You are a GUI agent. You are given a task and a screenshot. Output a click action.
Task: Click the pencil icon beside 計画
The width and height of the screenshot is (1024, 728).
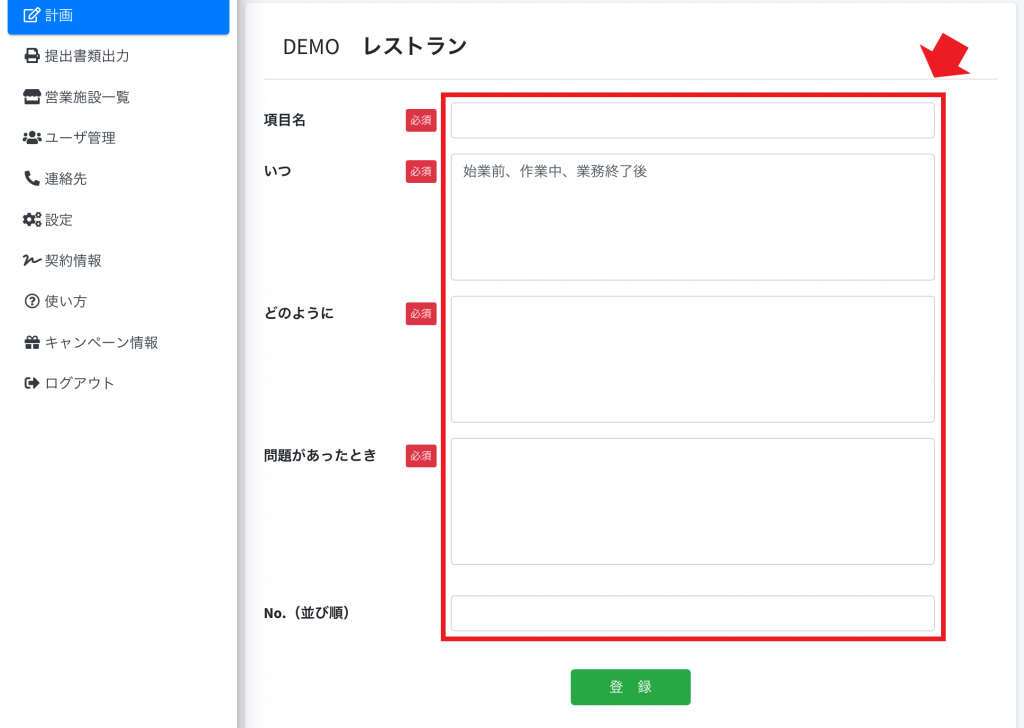pos(32,15)
